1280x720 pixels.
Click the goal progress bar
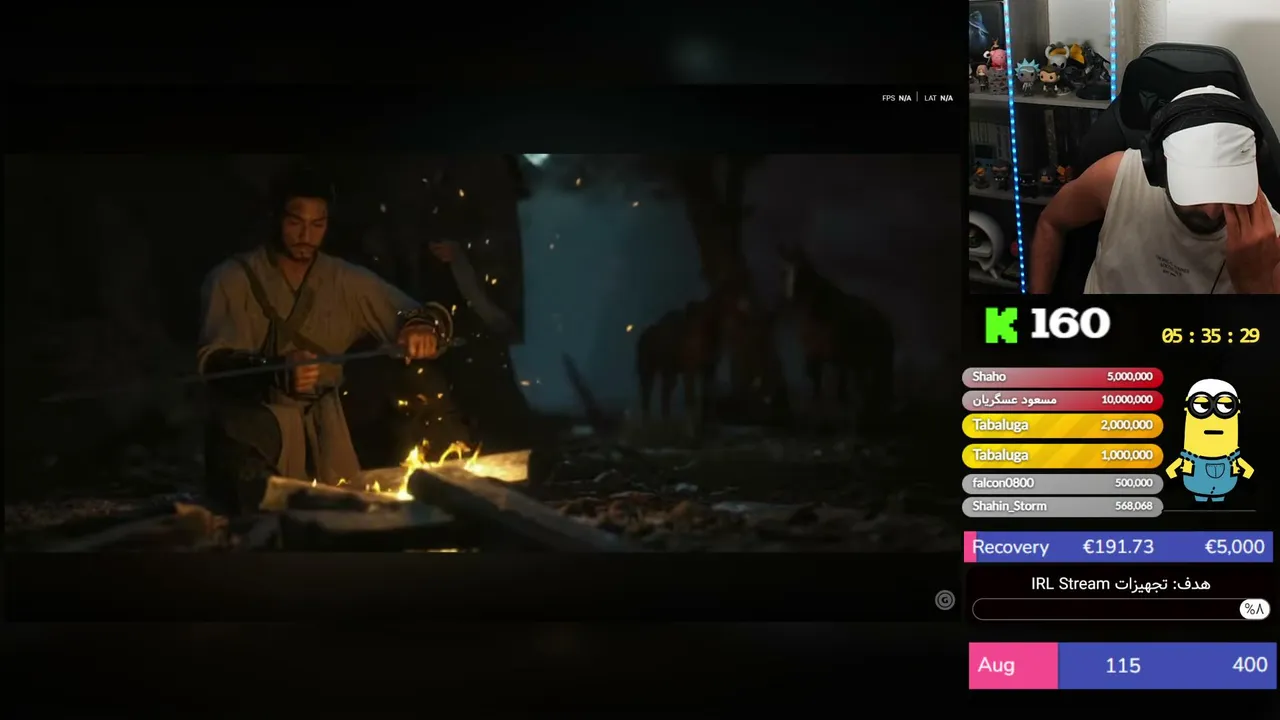pos(1121,609)
